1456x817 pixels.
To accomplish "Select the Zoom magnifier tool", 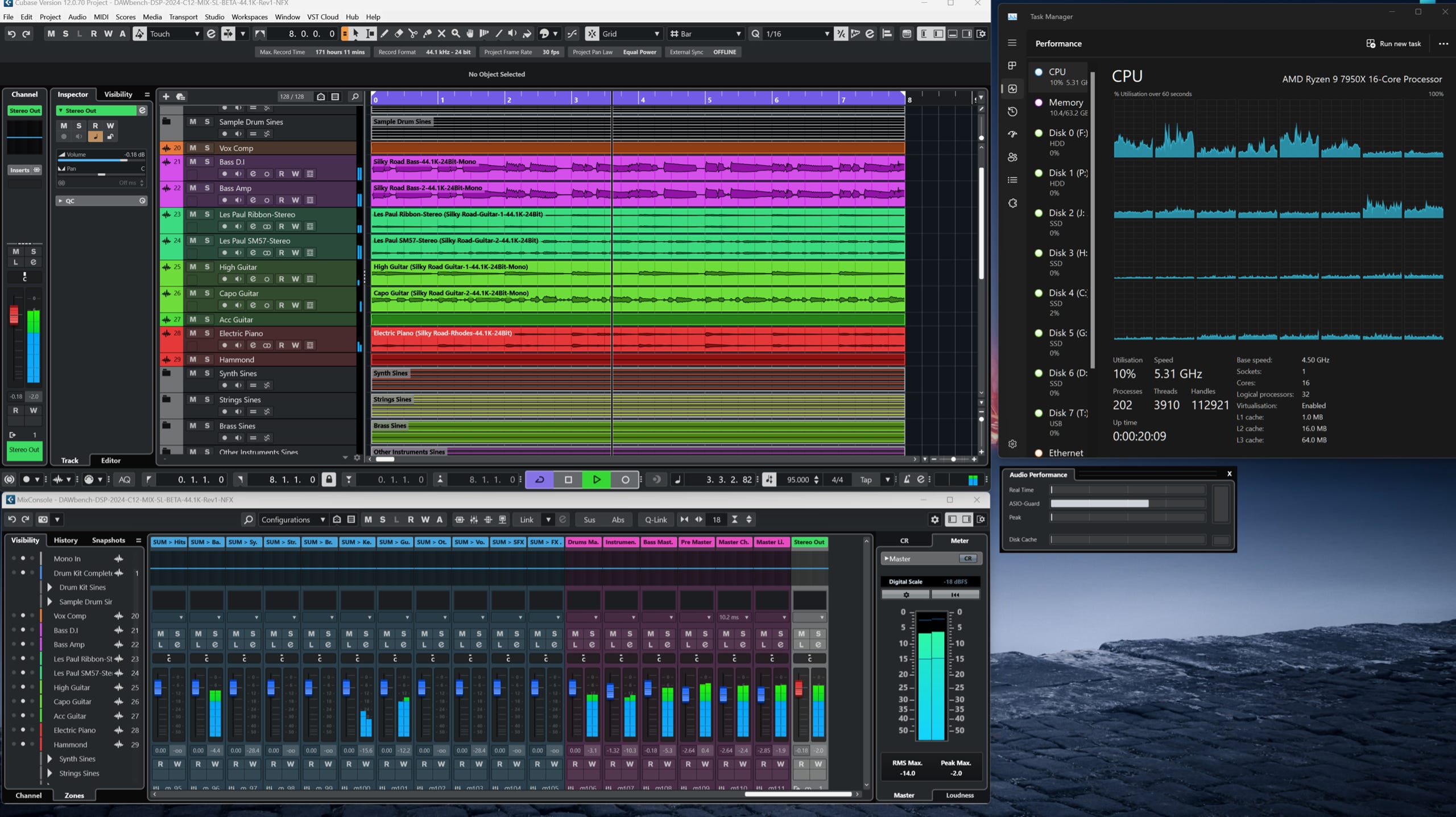I will (x=456, y=34).
